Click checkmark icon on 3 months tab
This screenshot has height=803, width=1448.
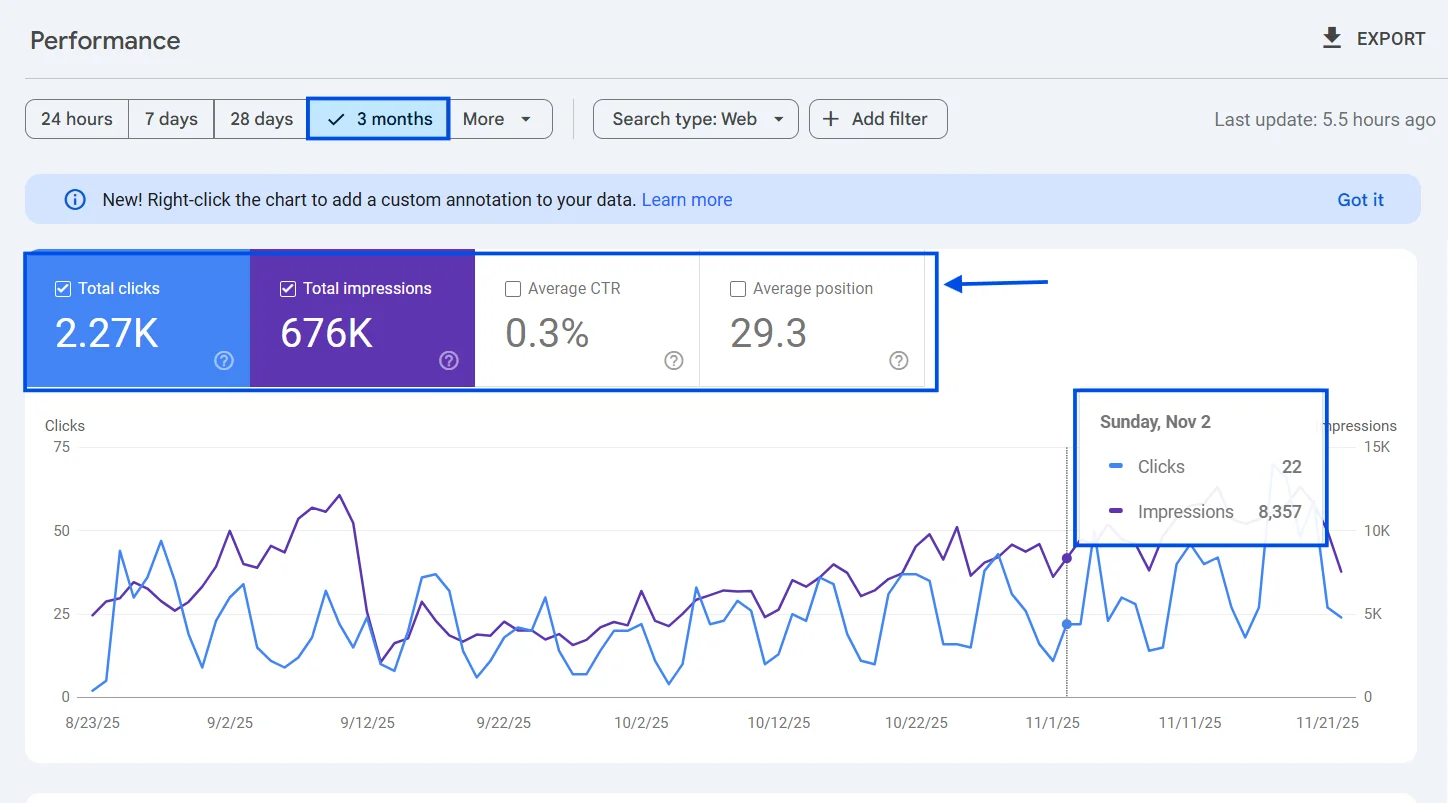336,119
